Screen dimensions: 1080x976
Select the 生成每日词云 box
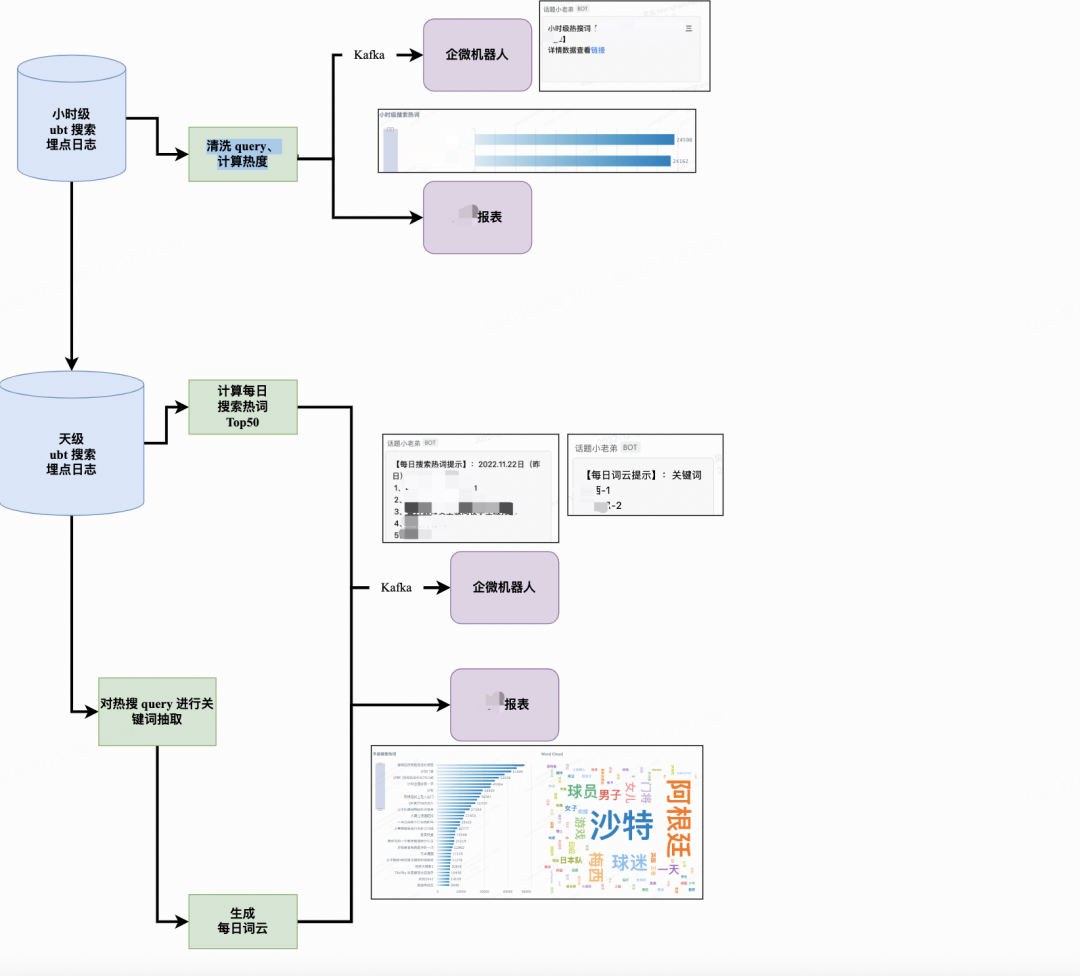tap(243, 922)
